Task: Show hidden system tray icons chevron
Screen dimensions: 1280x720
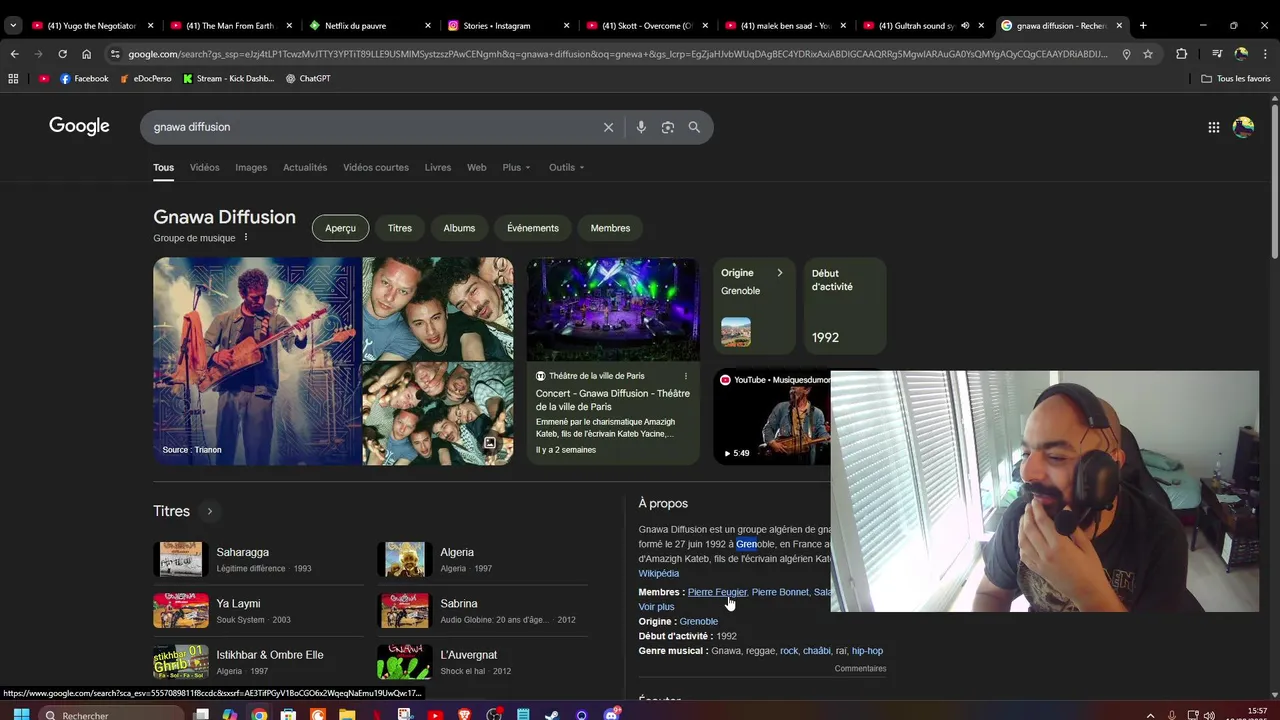Action: pyautogui.click(x=1150, y=715)
